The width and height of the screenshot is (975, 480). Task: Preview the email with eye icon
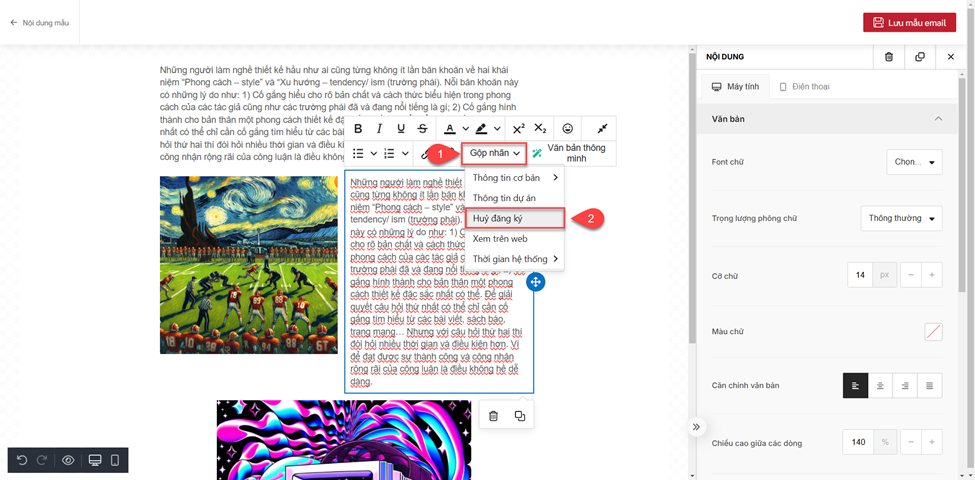tap(68, 460)
